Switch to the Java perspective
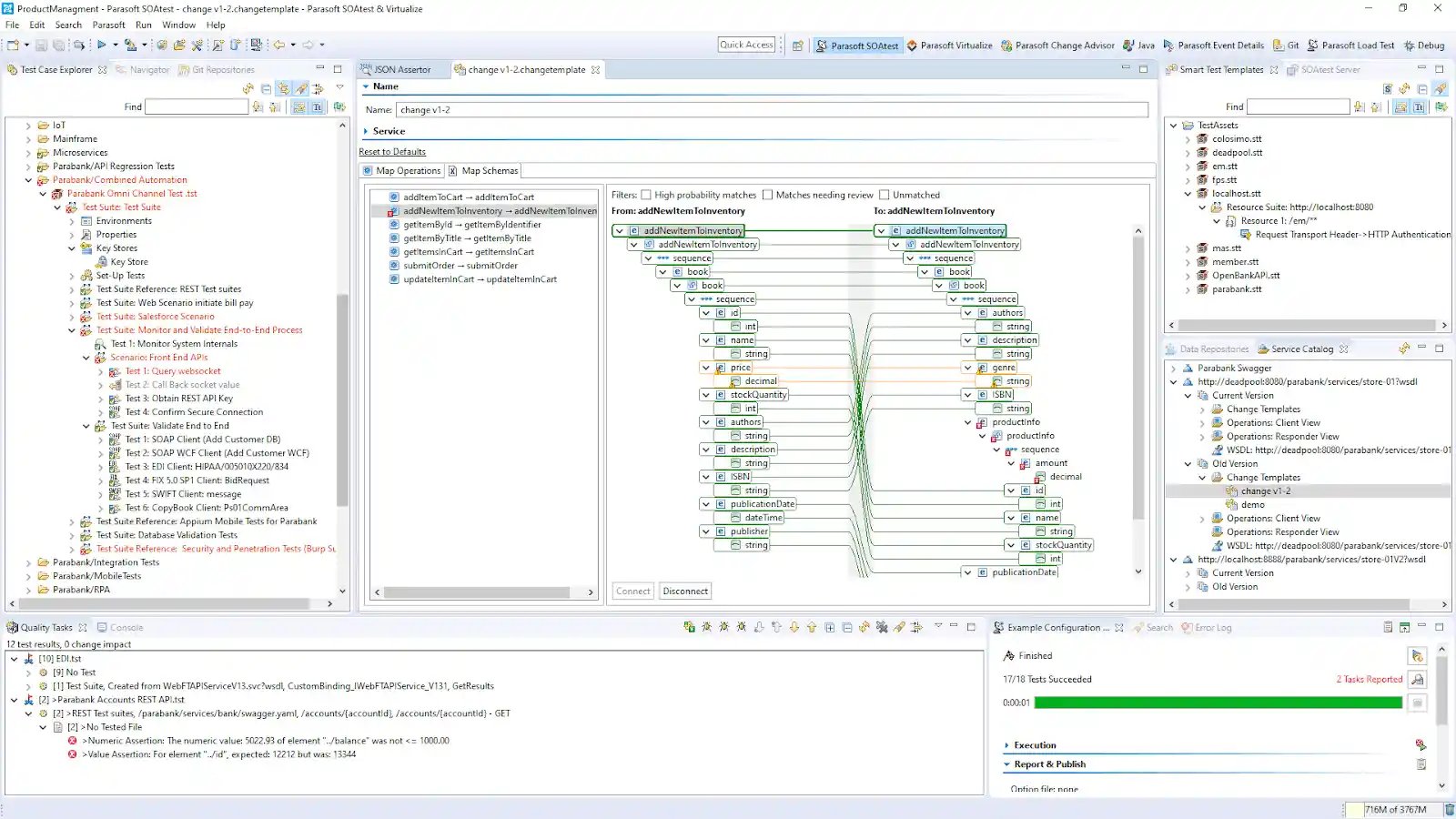Image resolution: width=1456 pixels, height=819 pixels. click(x=1138, y=45)
